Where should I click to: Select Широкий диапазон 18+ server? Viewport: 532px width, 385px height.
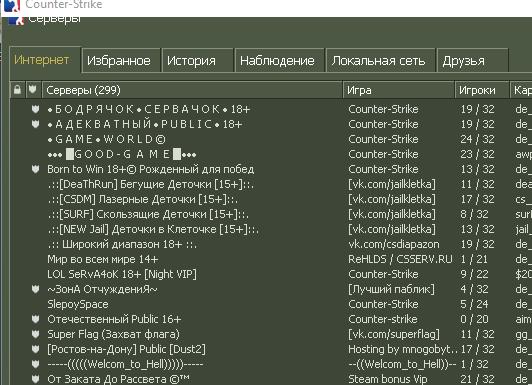click(122, 244)
